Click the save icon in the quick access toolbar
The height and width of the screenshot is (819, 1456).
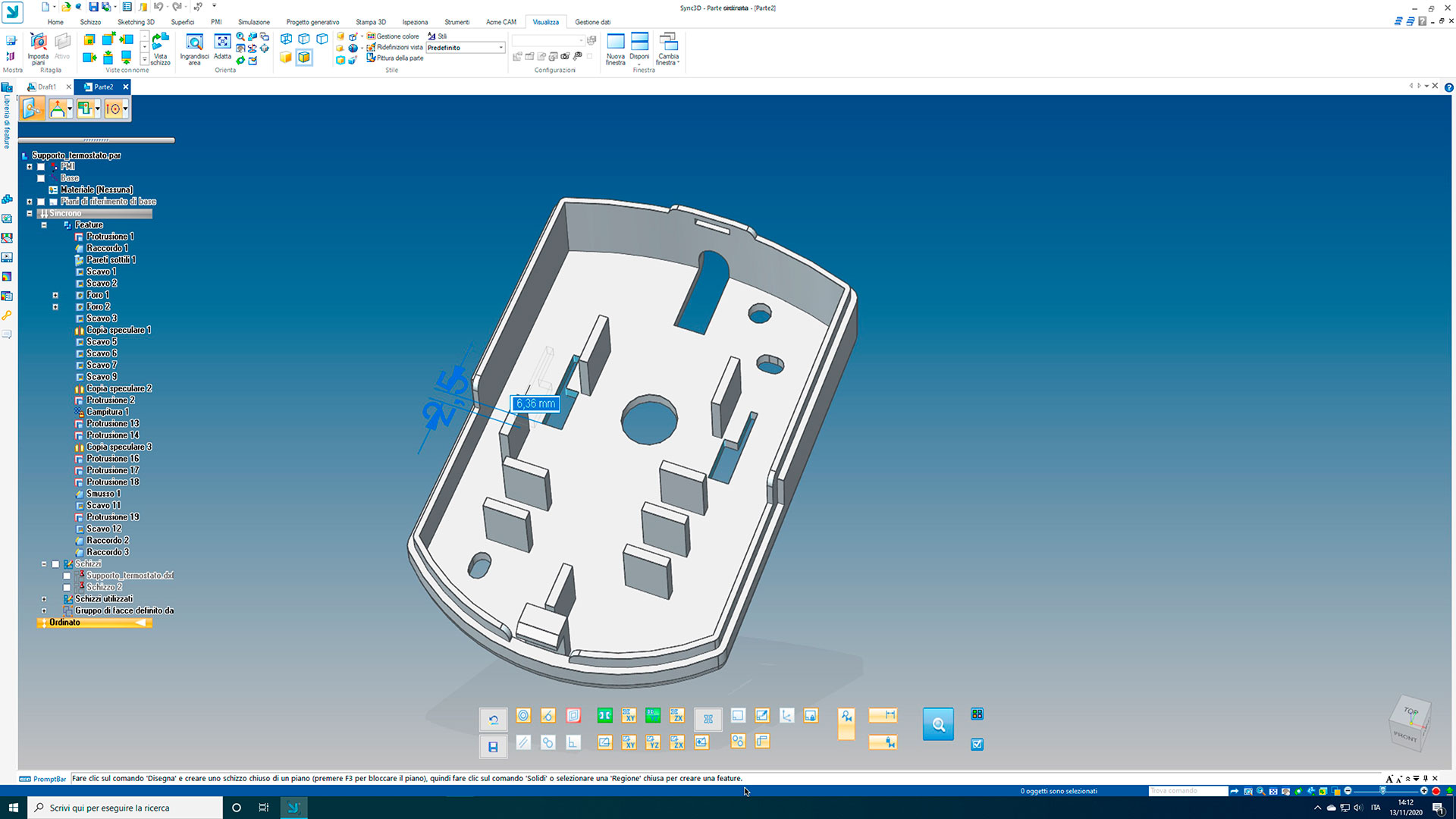coord(93,7)
